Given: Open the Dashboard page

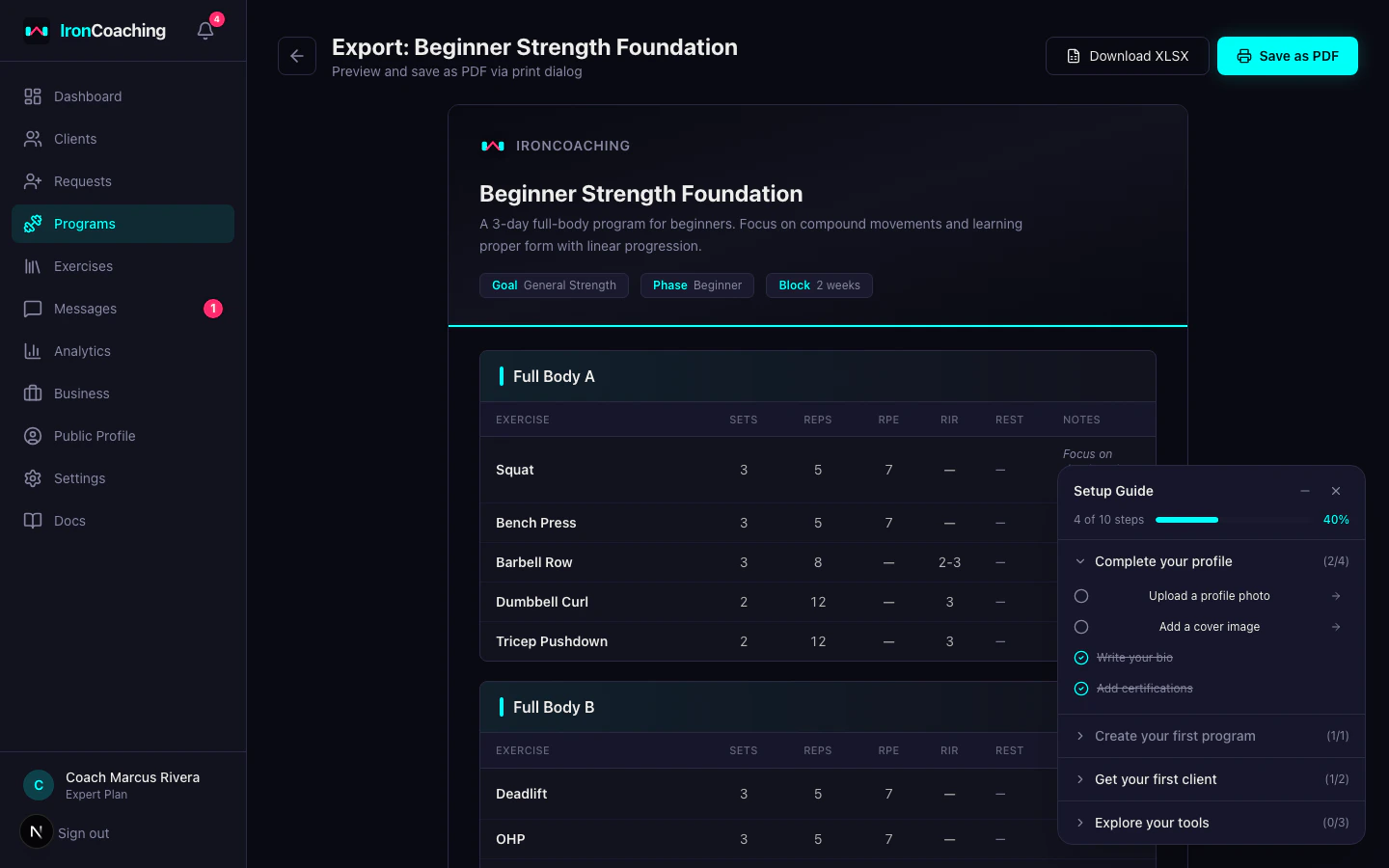Looking at the screenshot, I should tap(123, 96).
